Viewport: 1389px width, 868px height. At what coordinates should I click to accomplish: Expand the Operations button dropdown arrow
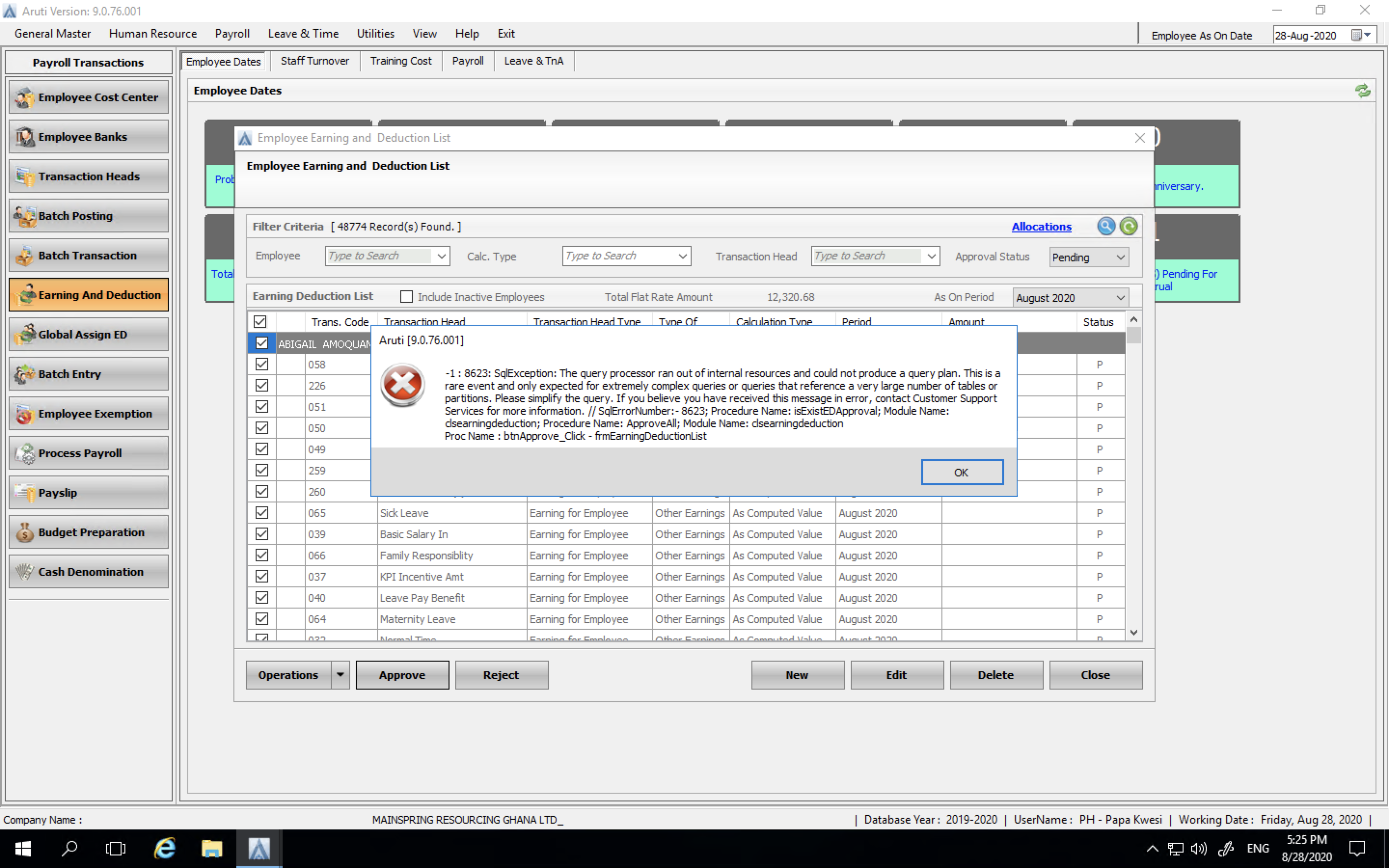(x=341, y=675)
